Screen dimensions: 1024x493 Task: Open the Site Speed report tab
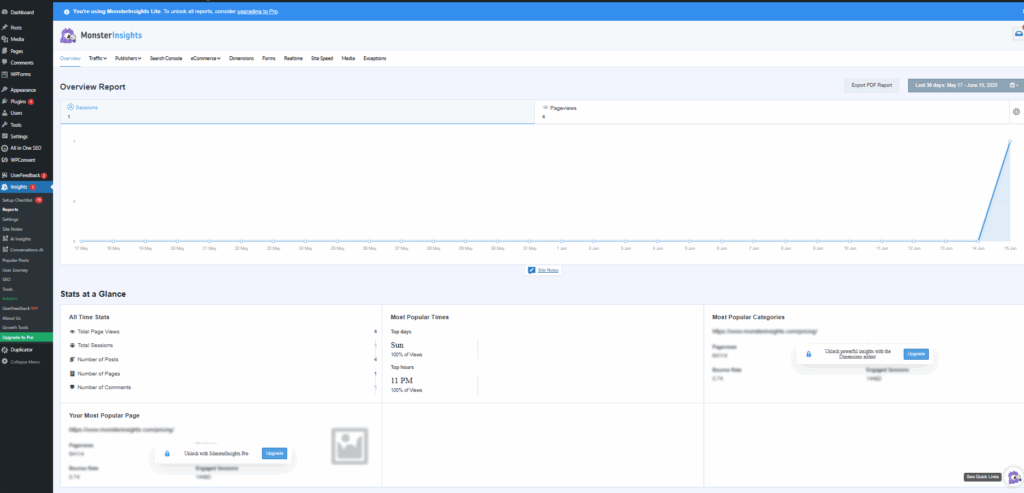tap(322, 58)
